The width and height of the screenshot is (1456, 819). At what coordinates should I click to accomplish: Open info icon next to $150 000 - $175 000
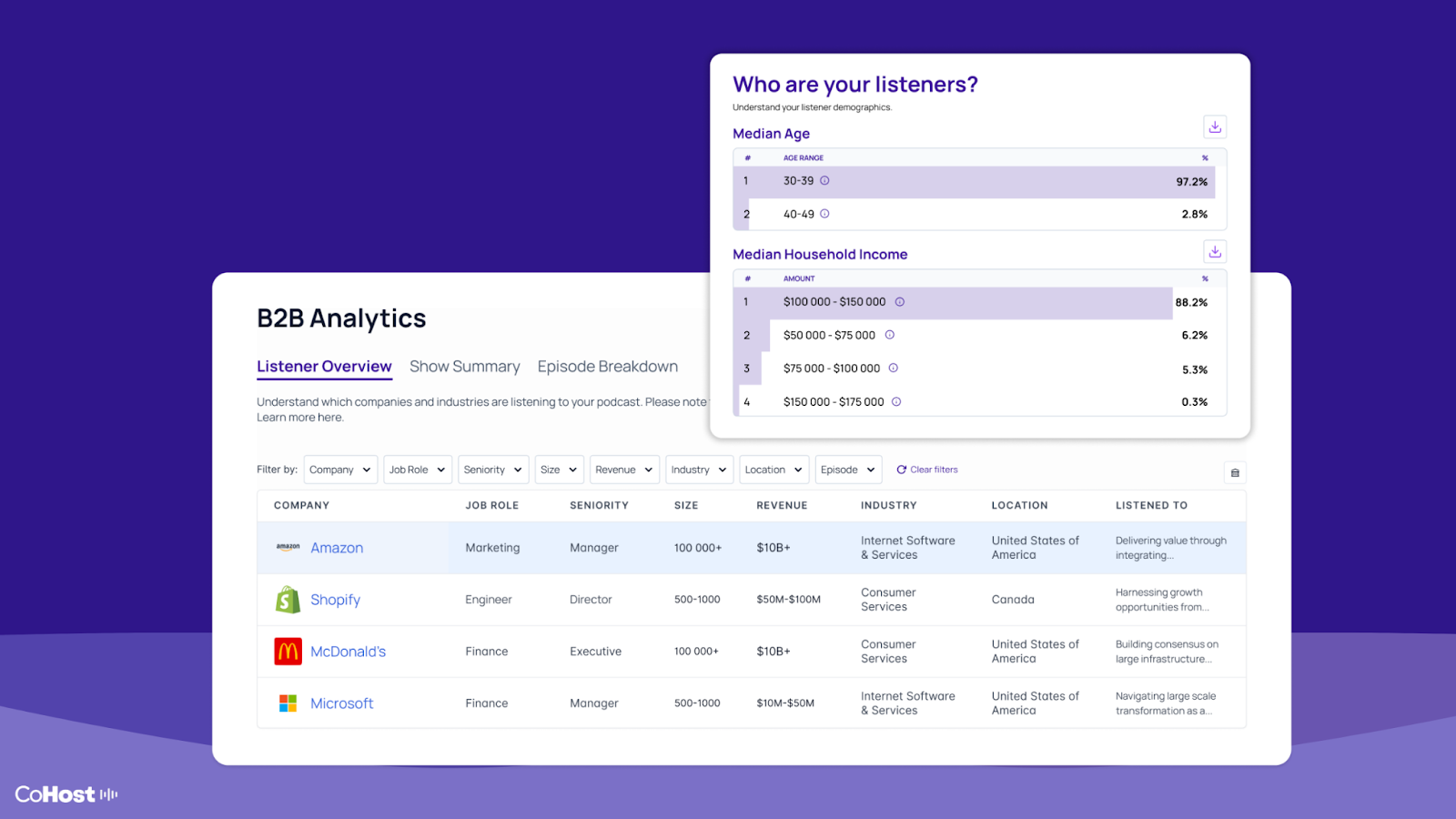[x=896, y=401]
